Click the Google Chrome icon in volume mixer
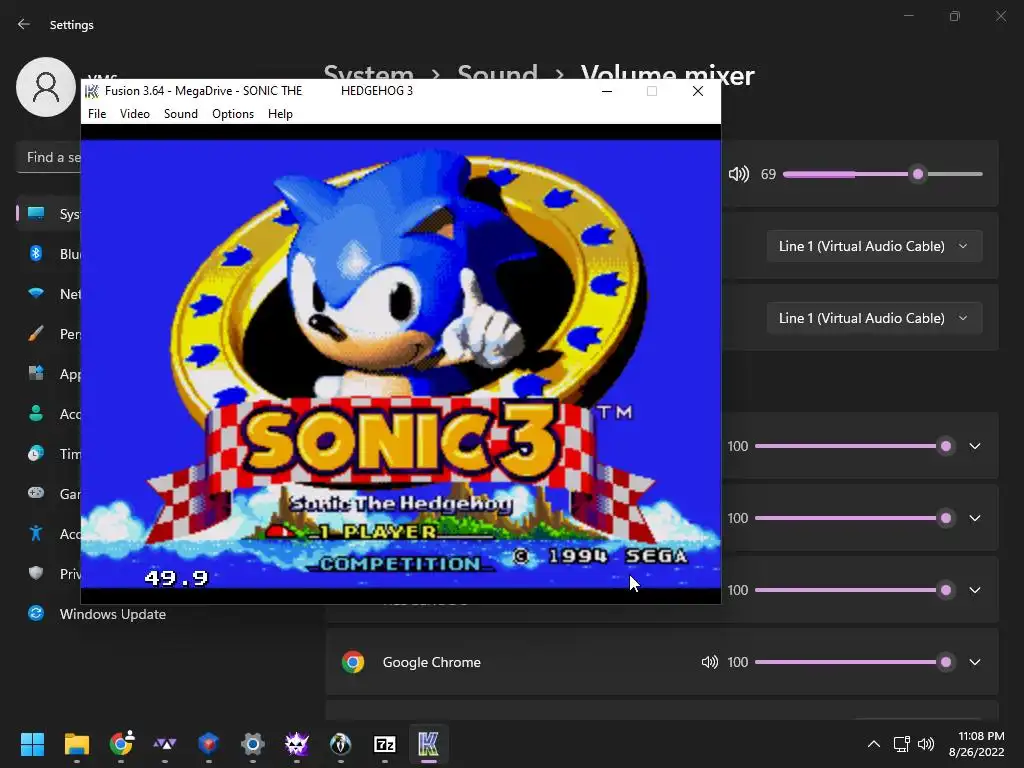This screenshot has height=768, width=1024. pyautogui.click(x=353, y=662)
